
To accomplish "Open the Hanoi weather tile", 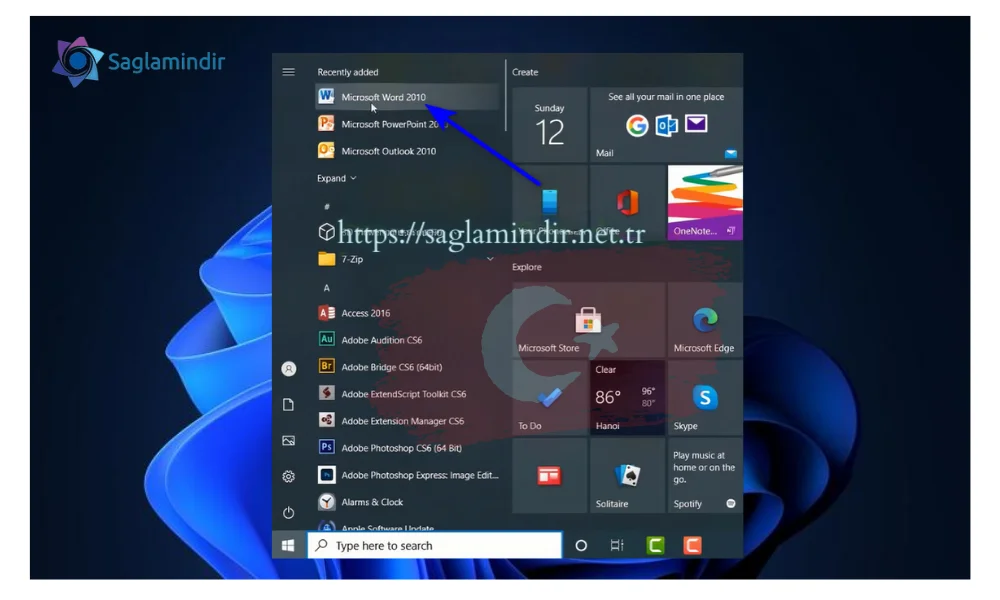I will pos(627,397).
